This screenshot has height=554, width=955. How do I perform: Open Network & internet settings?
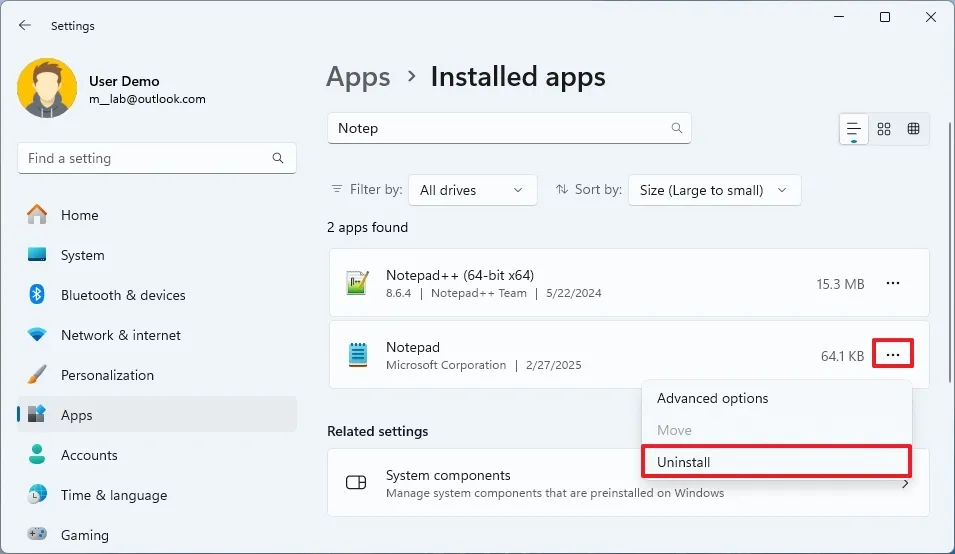point(157,335)
